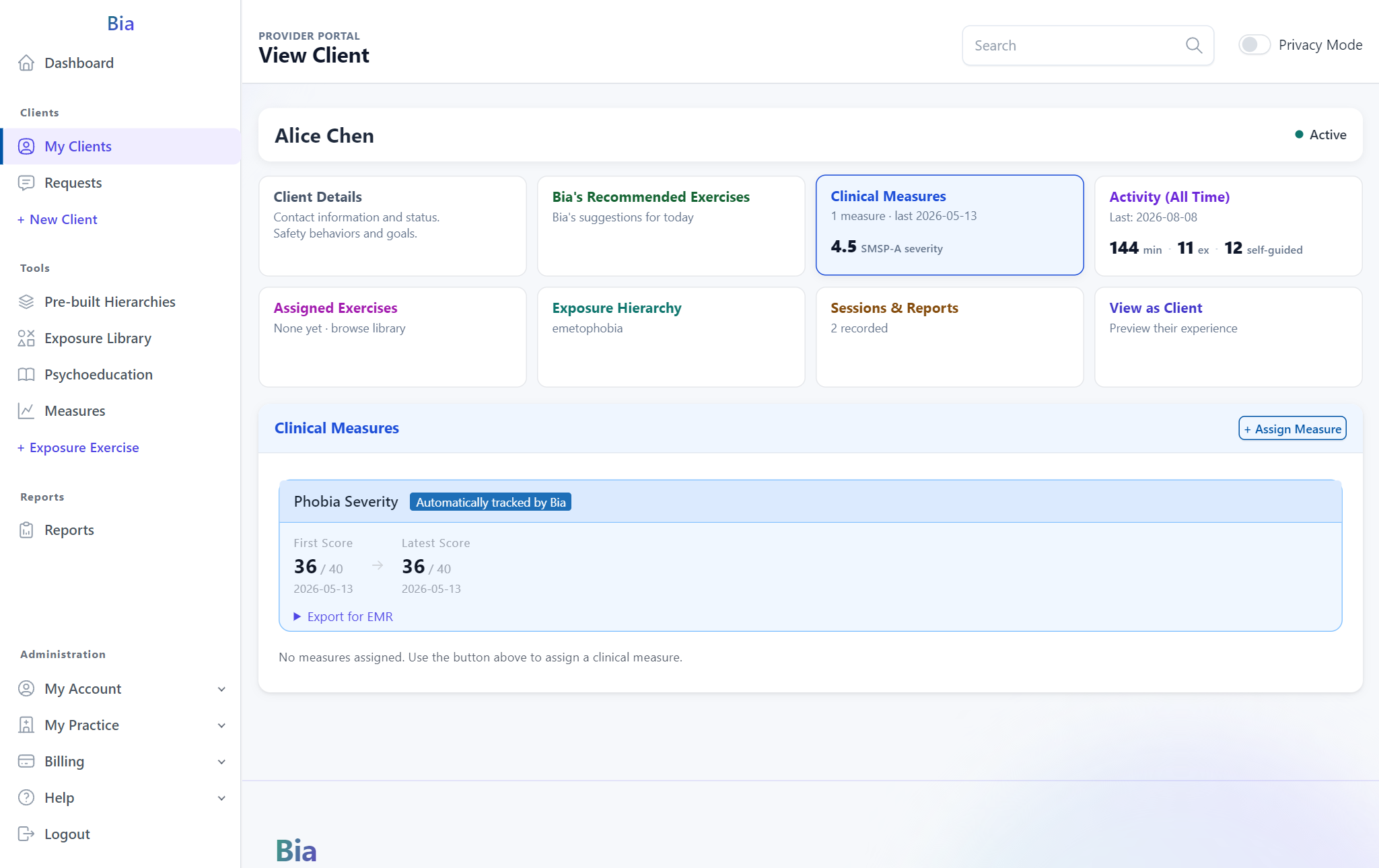Click the Alice Chen client name

(x=324, y=136)
